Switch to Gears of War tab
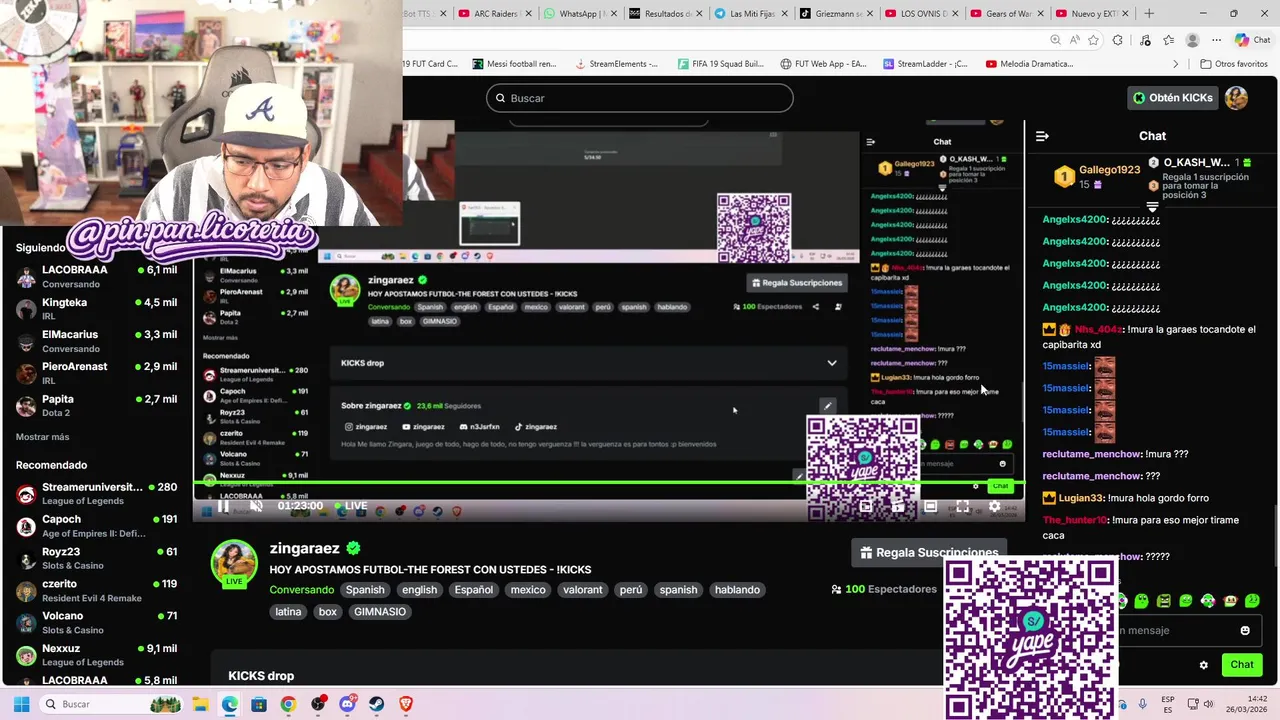1280x720 pixels. pyautogui.click(x=1008, y=14)
